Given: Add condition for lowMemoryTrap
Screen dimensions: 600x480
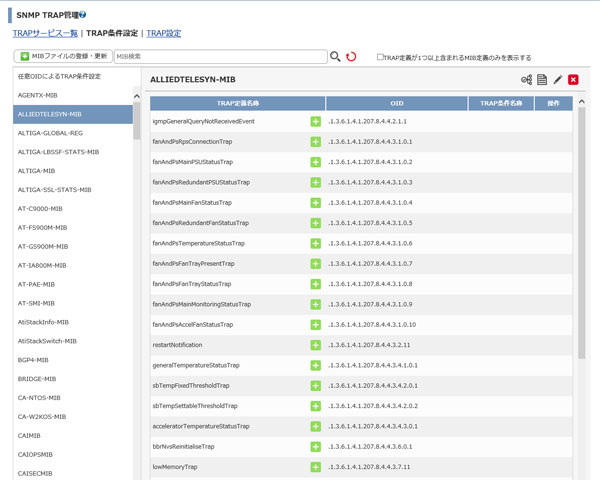Looking at the screenshot, I should 316,467.
